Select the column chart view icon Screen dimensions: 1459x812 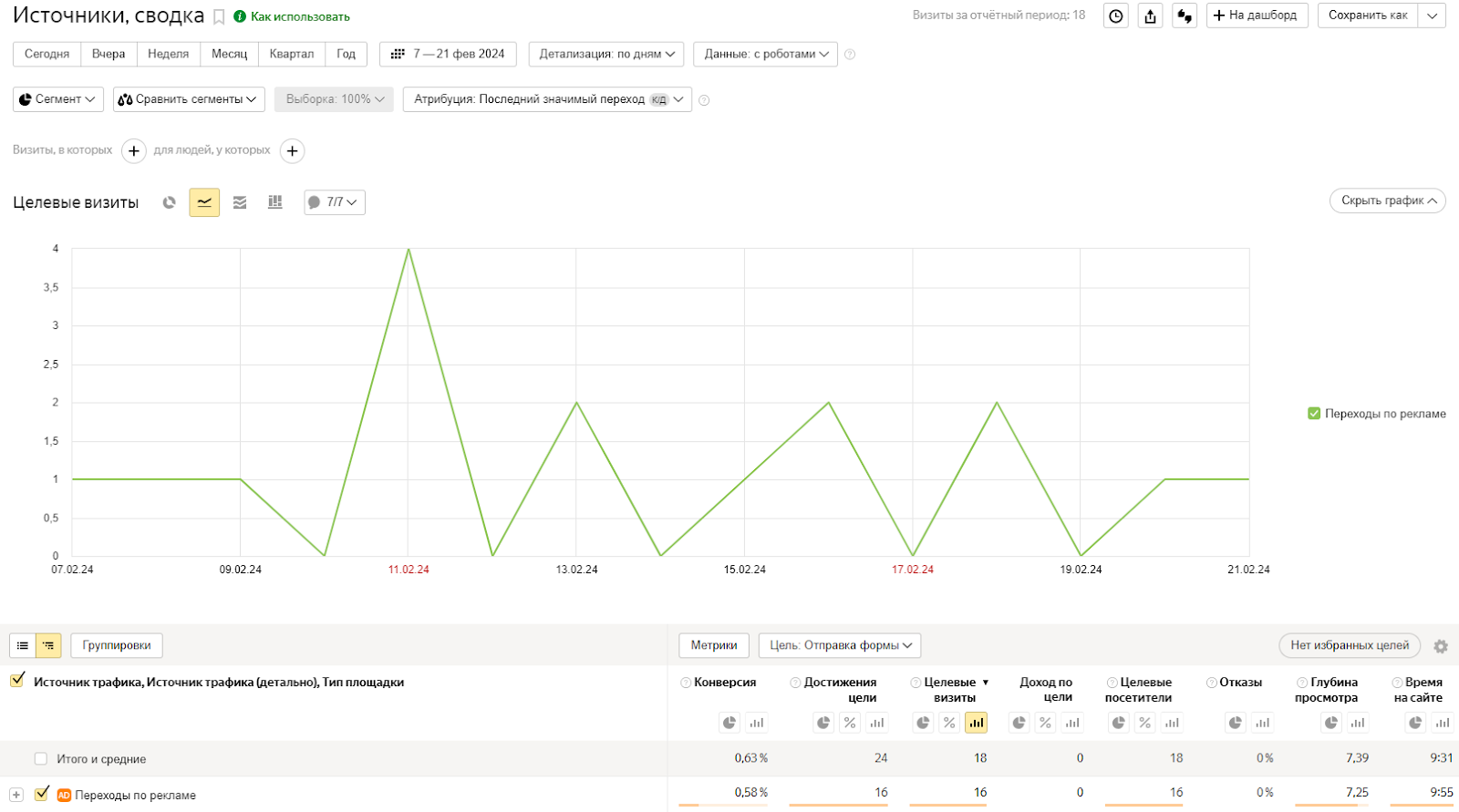[274, 202]
